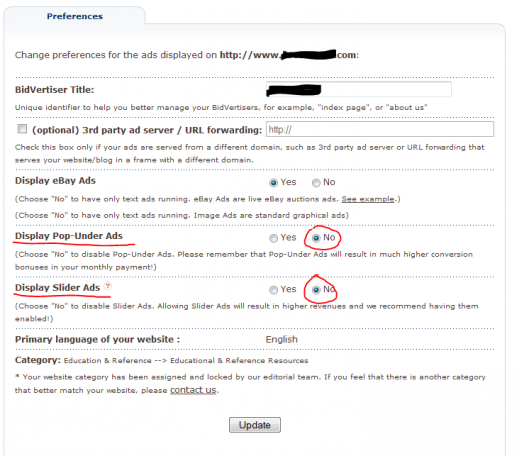The width and height of the screenshot is (524, 456).
Task: Focus the URL forwarding http:// field
Action: point(380,129)
